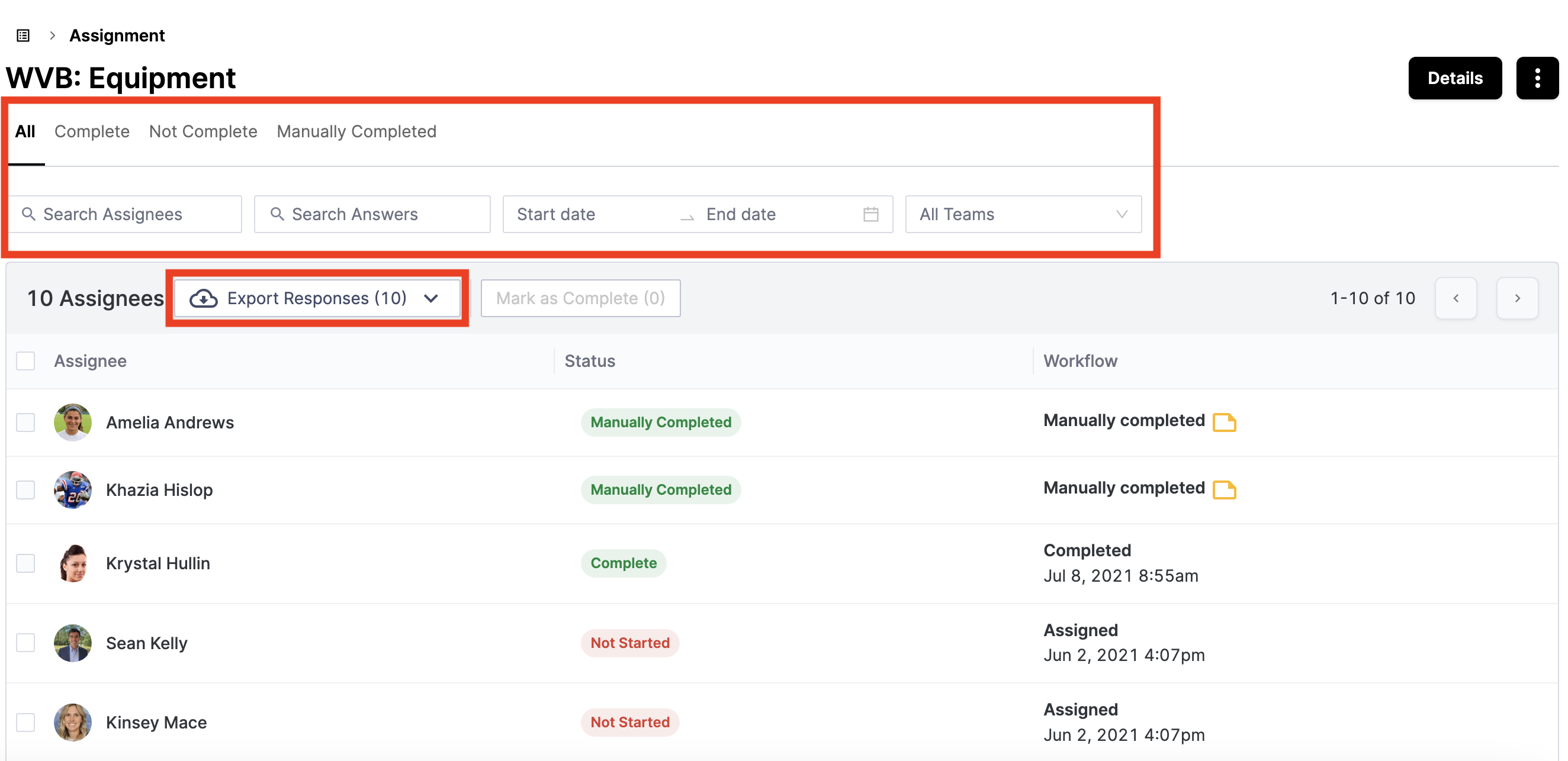This screenshot has width=1568, height=761.
Task: Click the cloud download icon on Export Responses
Action: pos(203,298)
